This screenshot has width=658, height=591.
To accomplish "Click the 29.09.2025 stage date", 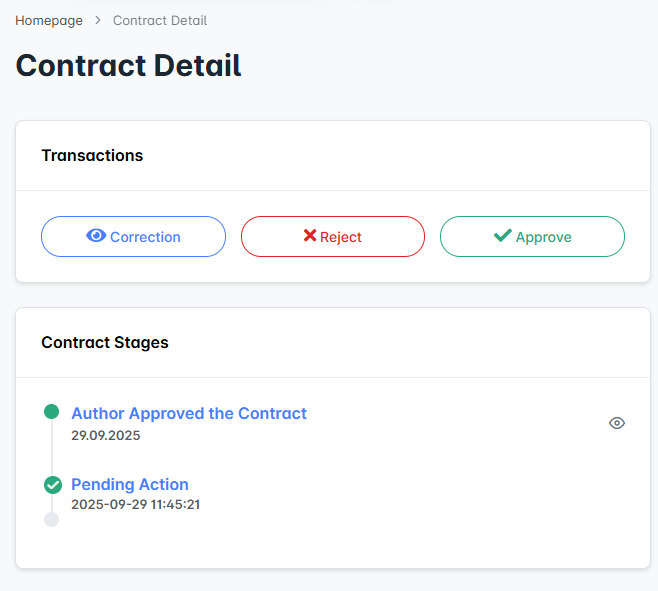I will (106, 435).
